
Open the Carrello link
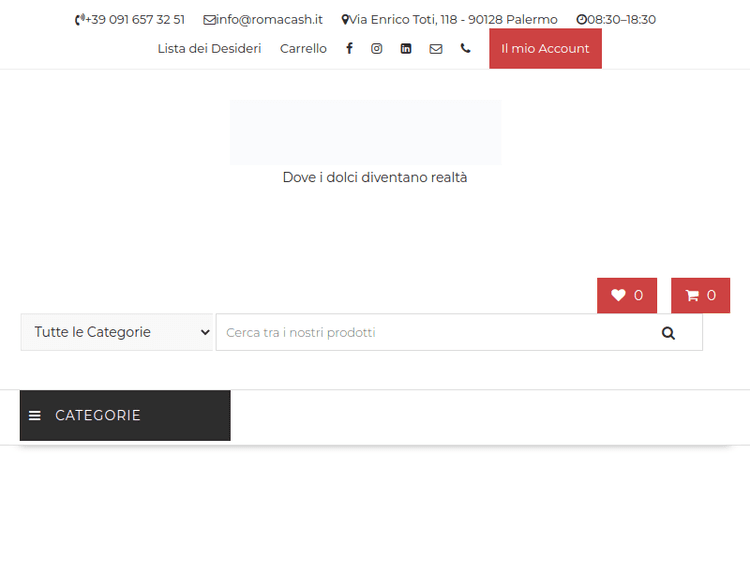tap(303, 48)
